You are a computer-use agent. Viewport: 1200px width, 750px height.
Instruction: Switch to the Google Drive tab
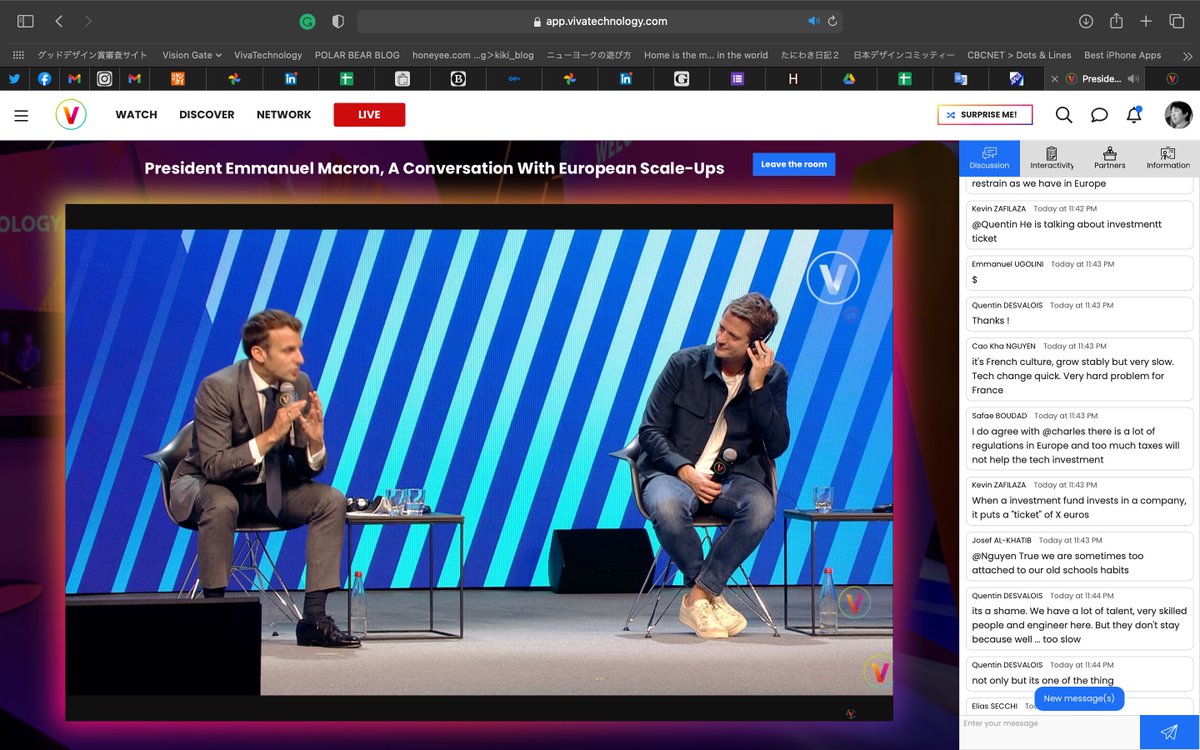tap(848, 78)
